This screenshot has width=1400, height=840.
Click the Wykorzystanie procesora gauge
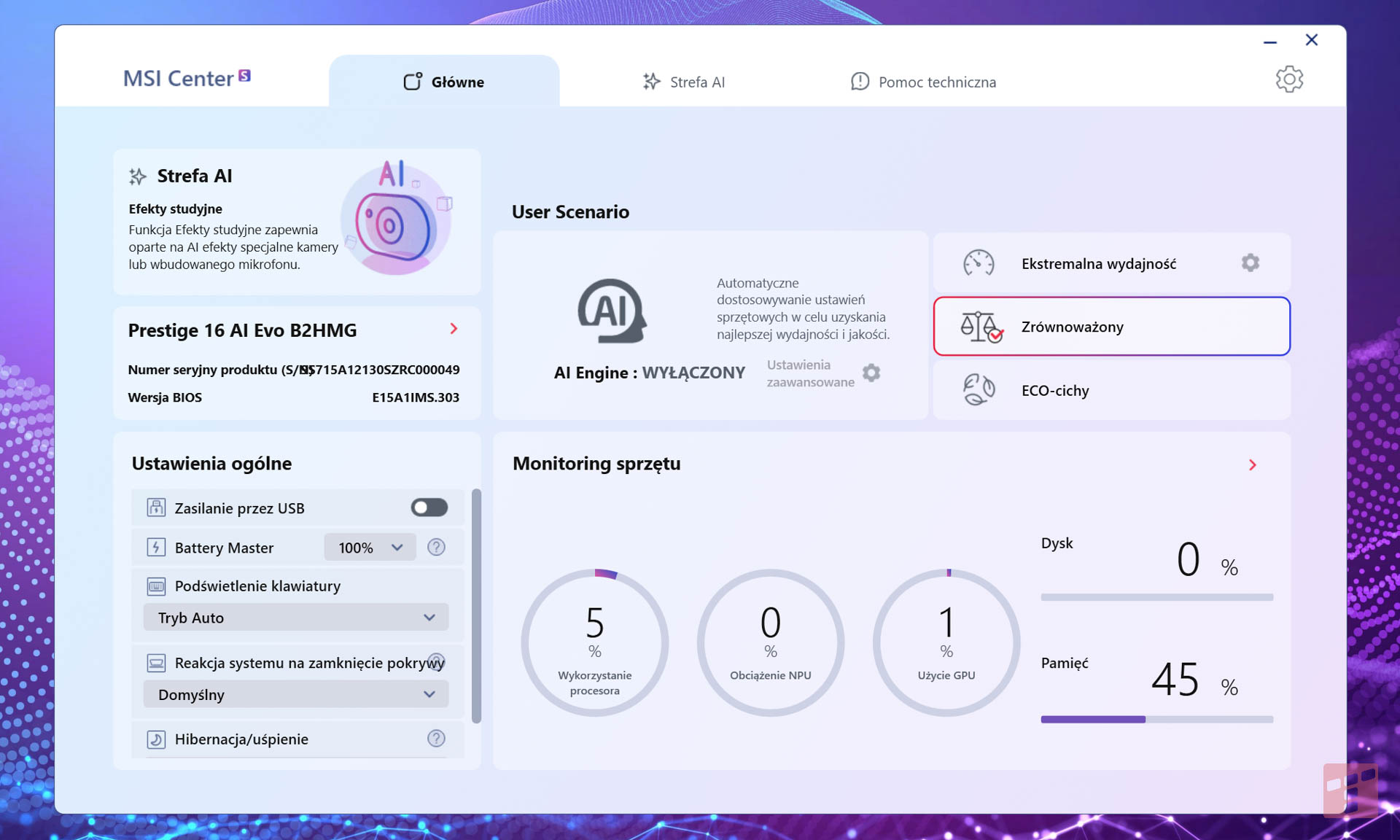pos(595,642)
